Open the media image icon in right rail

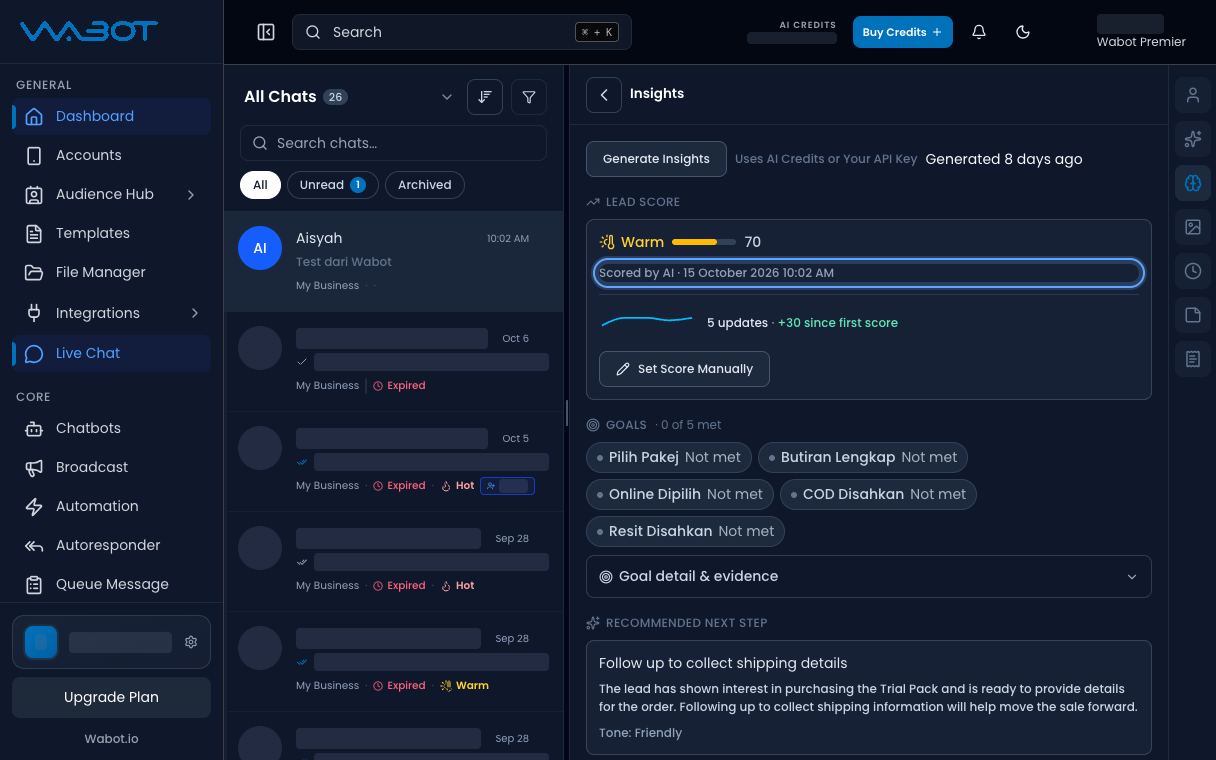[x=1193, y=228]
